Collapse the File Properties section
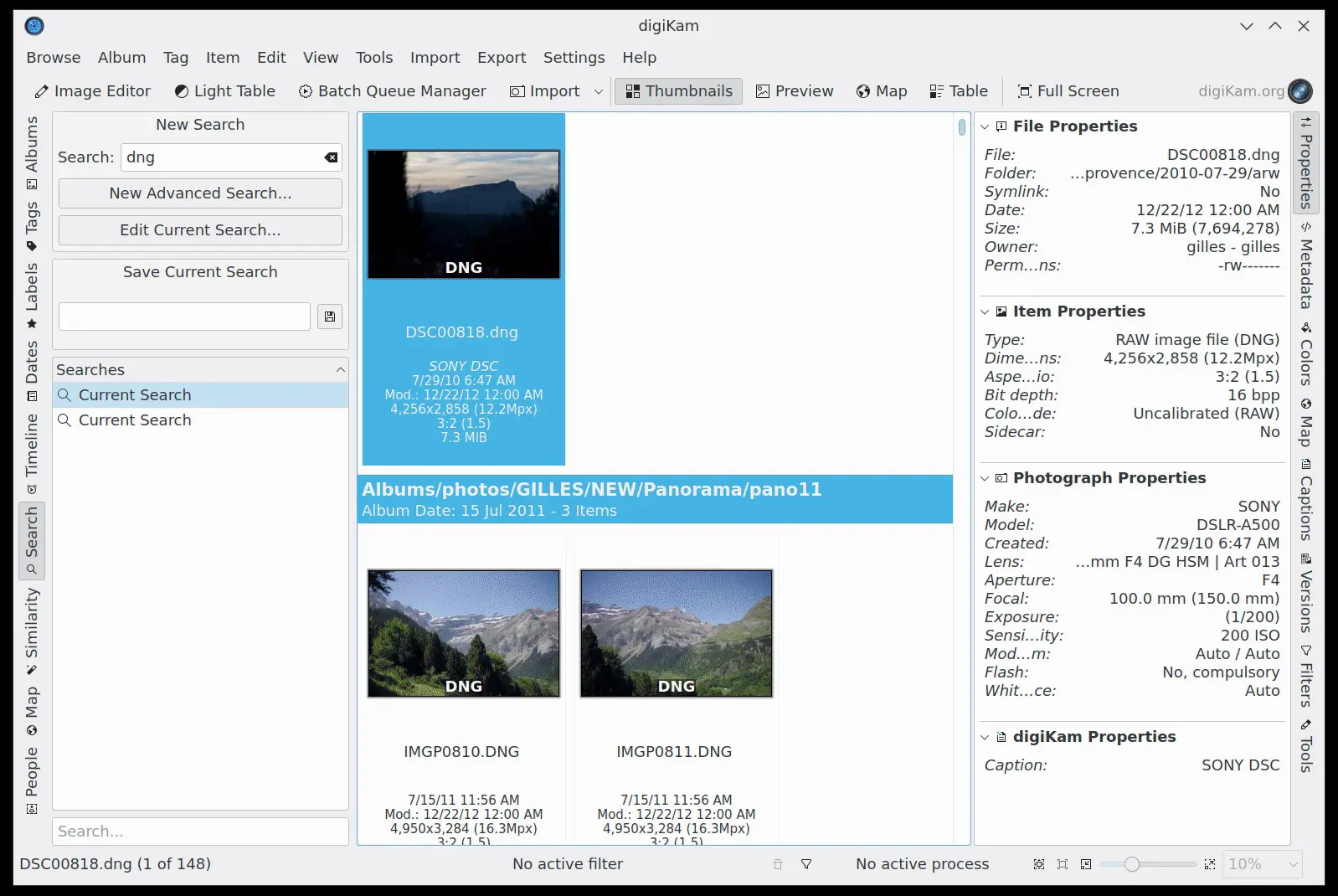The height and width of the screenshot is (896, 1338). point(985,126)
